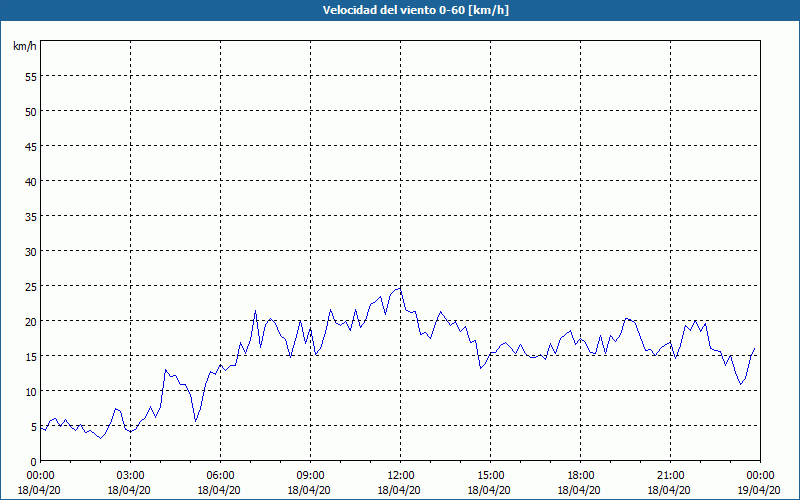
Task: Click the 03:00 time label
Action: [x=130, y=476]
